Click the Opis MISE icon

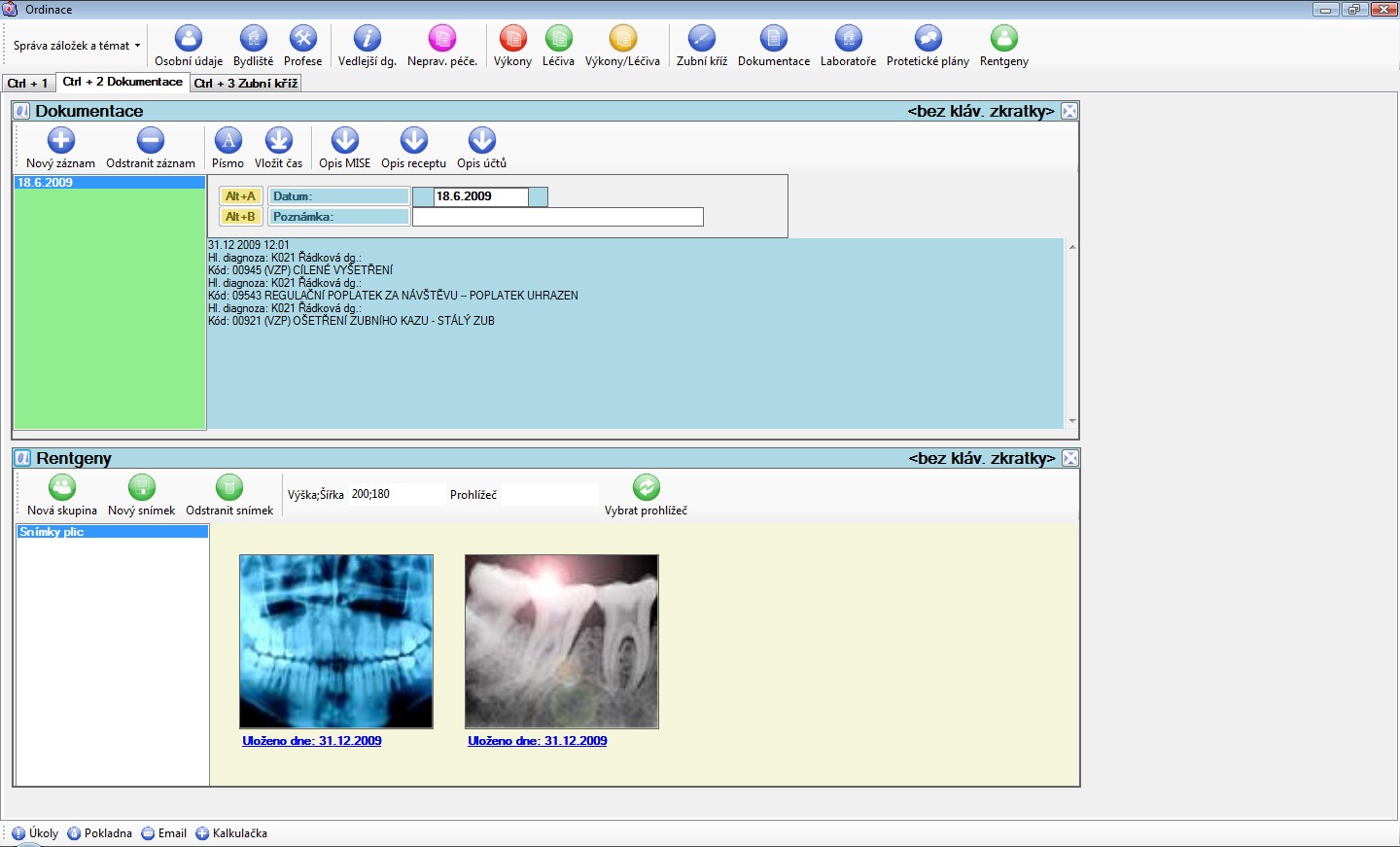(344, 141)
